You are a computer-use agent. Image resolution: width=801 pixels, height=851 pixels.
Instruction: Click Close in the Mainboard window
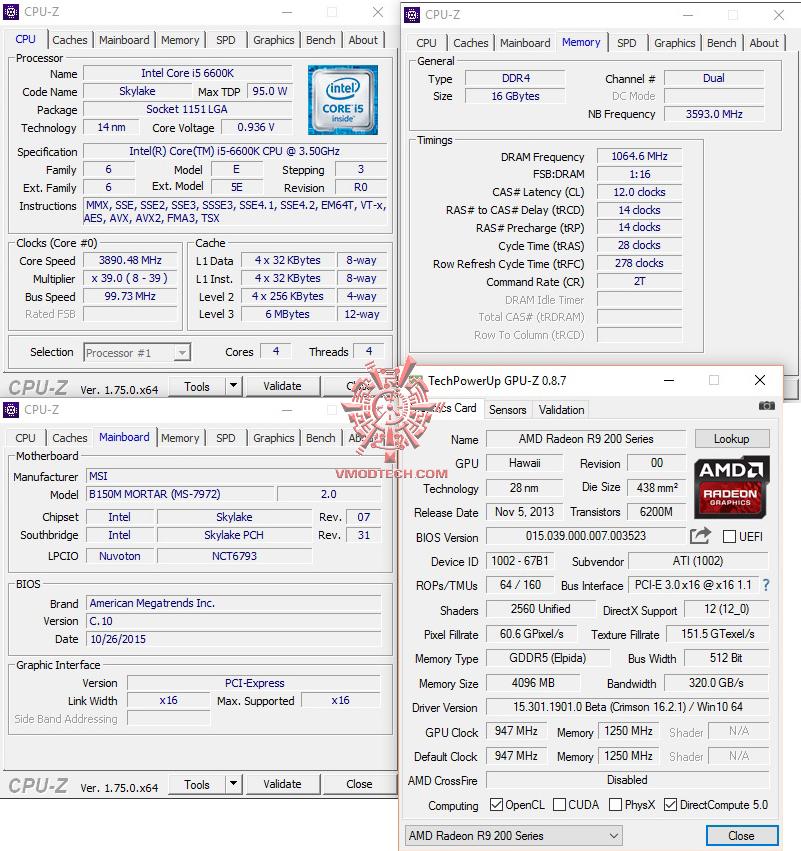click(x=359, y=784)
